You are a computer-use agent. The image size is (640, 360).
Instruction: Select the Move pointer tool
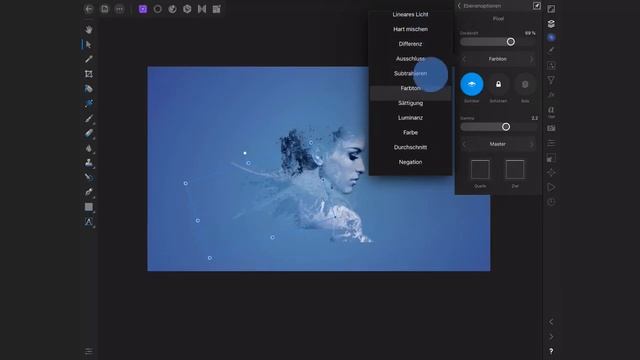(89, 44)
